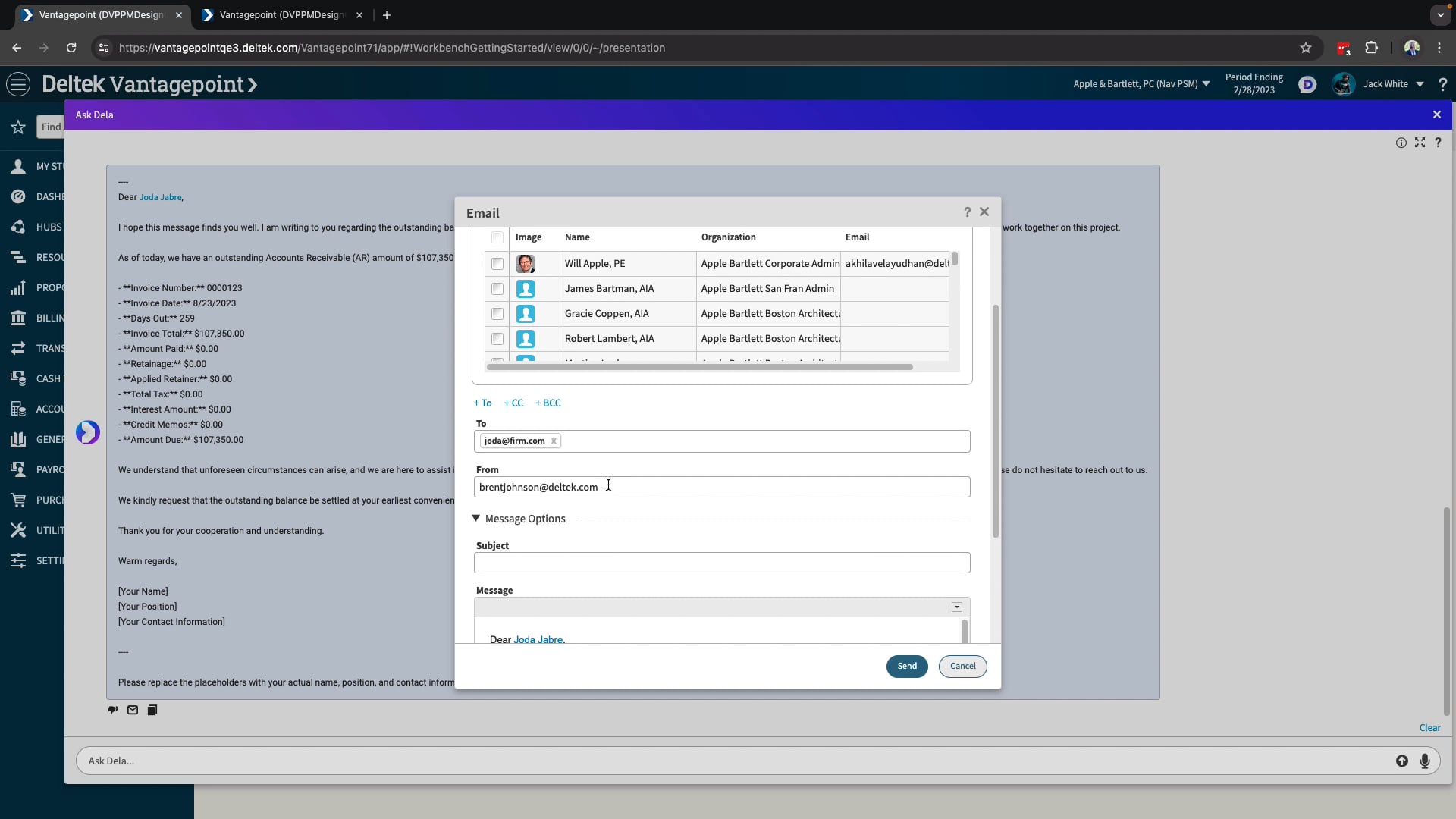Click the contacts grid horizontal scrollbar
The height and width of the screenshot is (819, 1456).
point(700,367)
